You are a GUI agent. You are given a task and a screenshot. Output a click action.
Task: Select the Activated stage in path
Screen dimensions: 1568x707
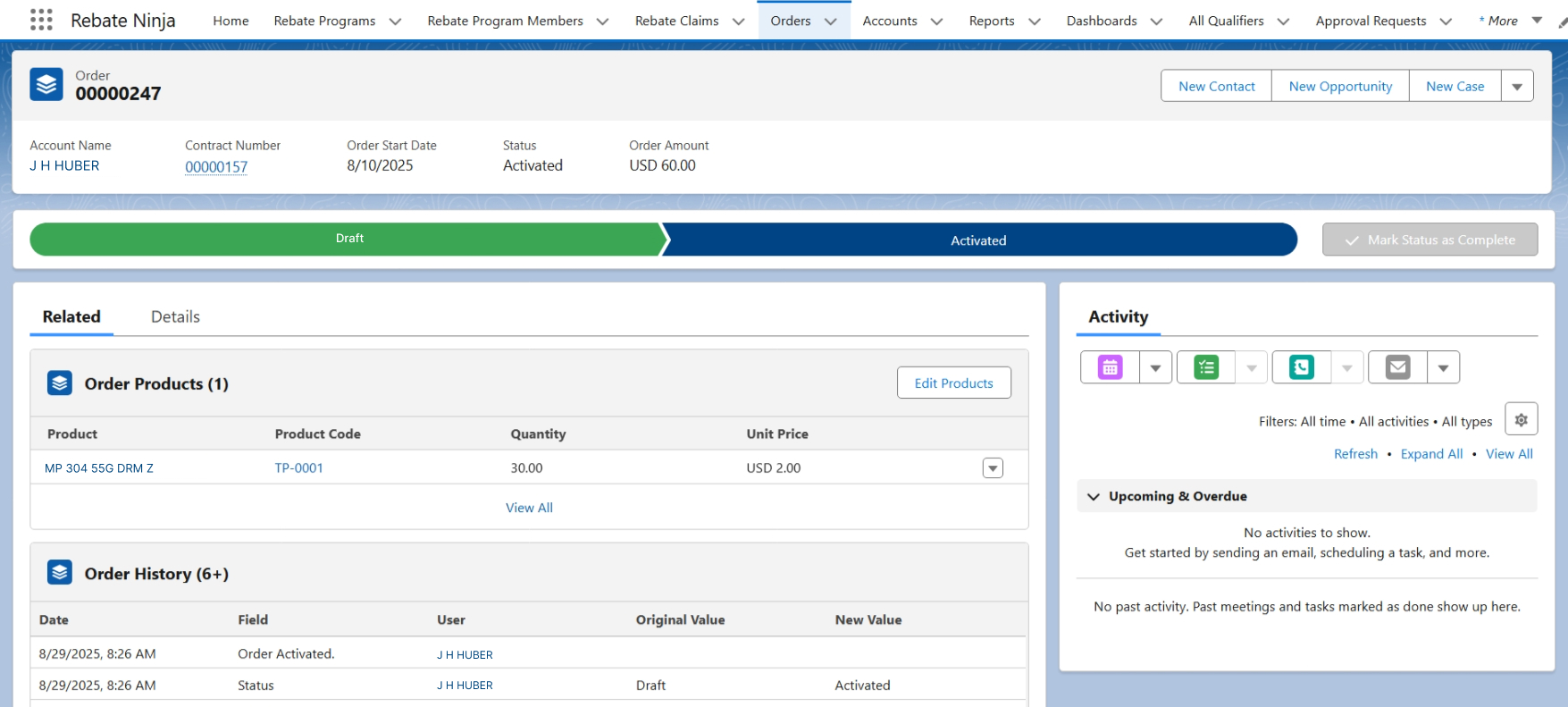point(978,240)
